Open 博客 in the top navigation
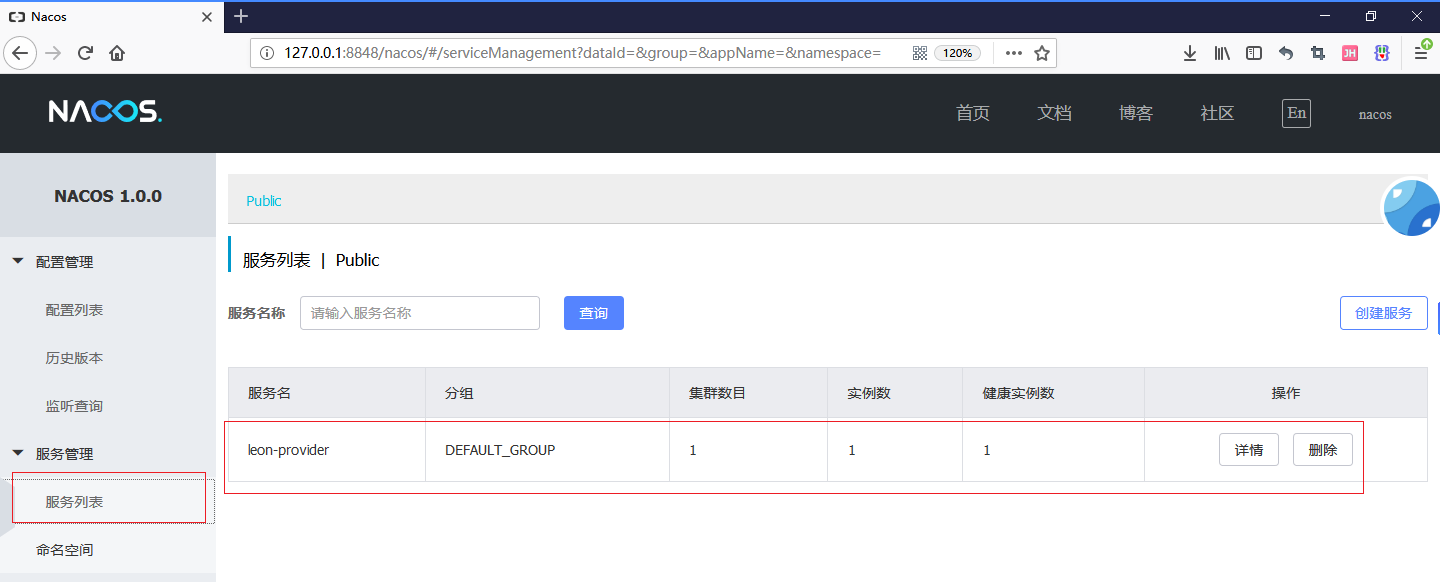Viewport: 1440px width, 582px height. 1136,113
